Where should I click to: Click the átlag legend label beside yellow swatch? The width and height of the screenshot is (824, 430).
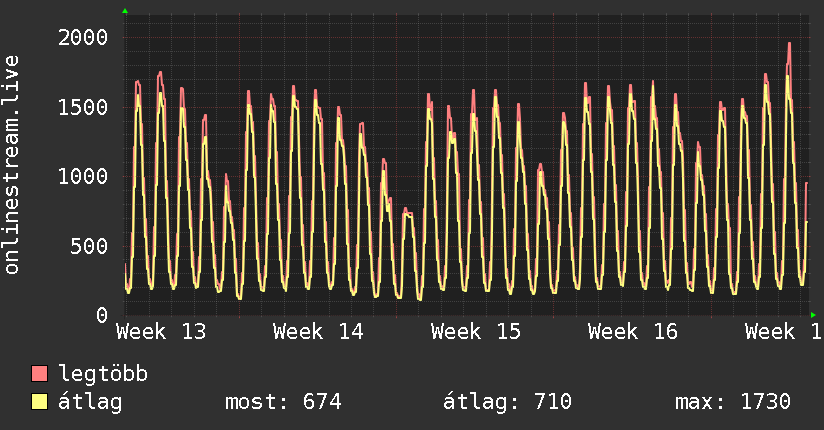pos(90,402)
